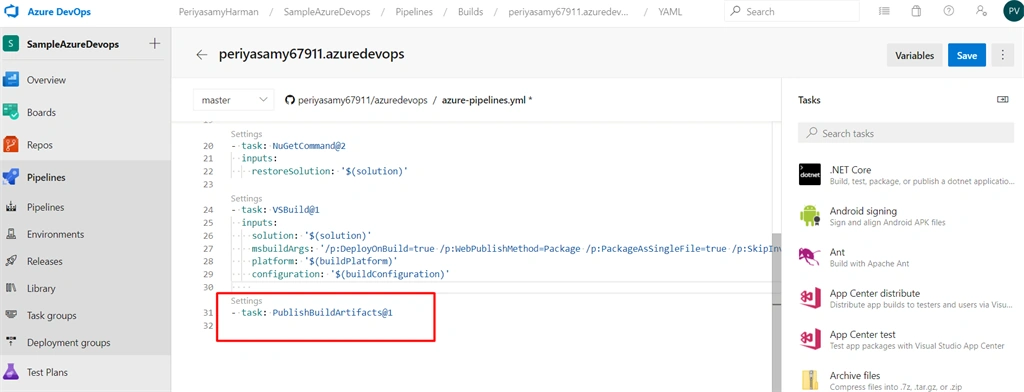Open the work items list icon
1024x392 pixels.
(x=884, y=11)
